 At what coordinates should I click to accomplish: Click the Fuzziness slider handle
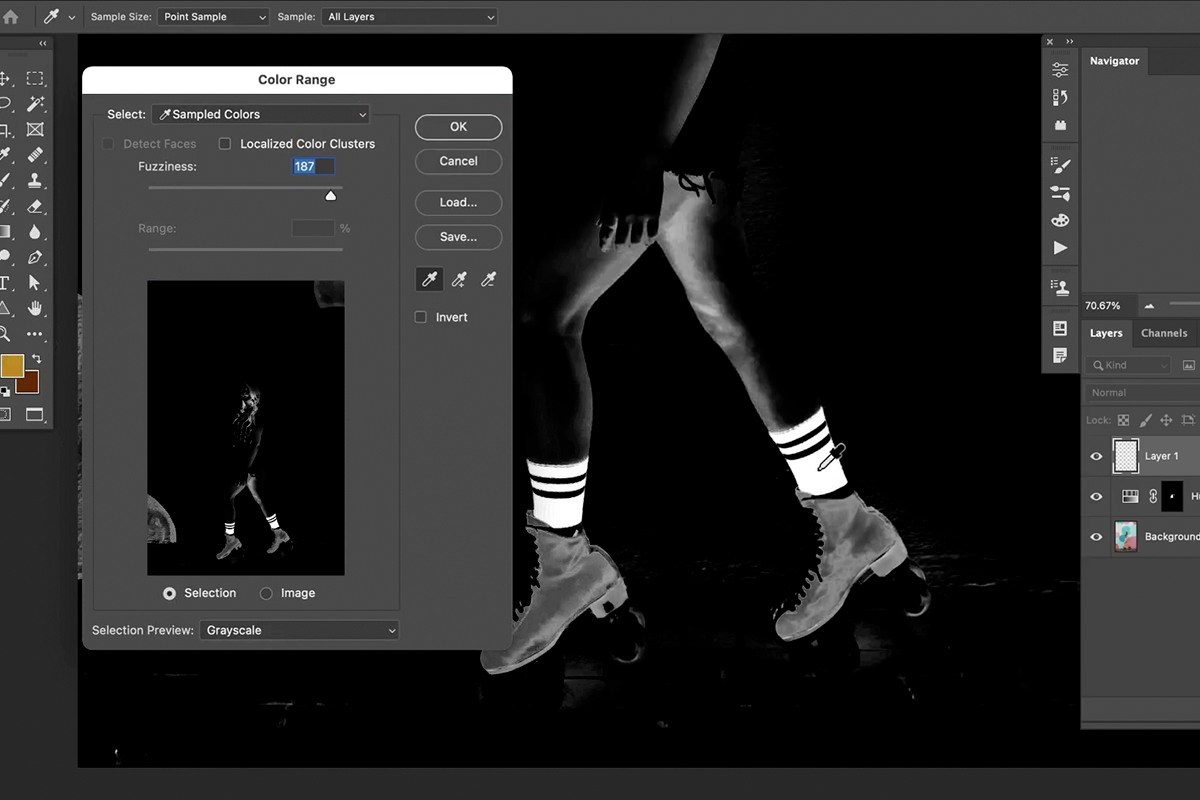[x=330, y=195]
